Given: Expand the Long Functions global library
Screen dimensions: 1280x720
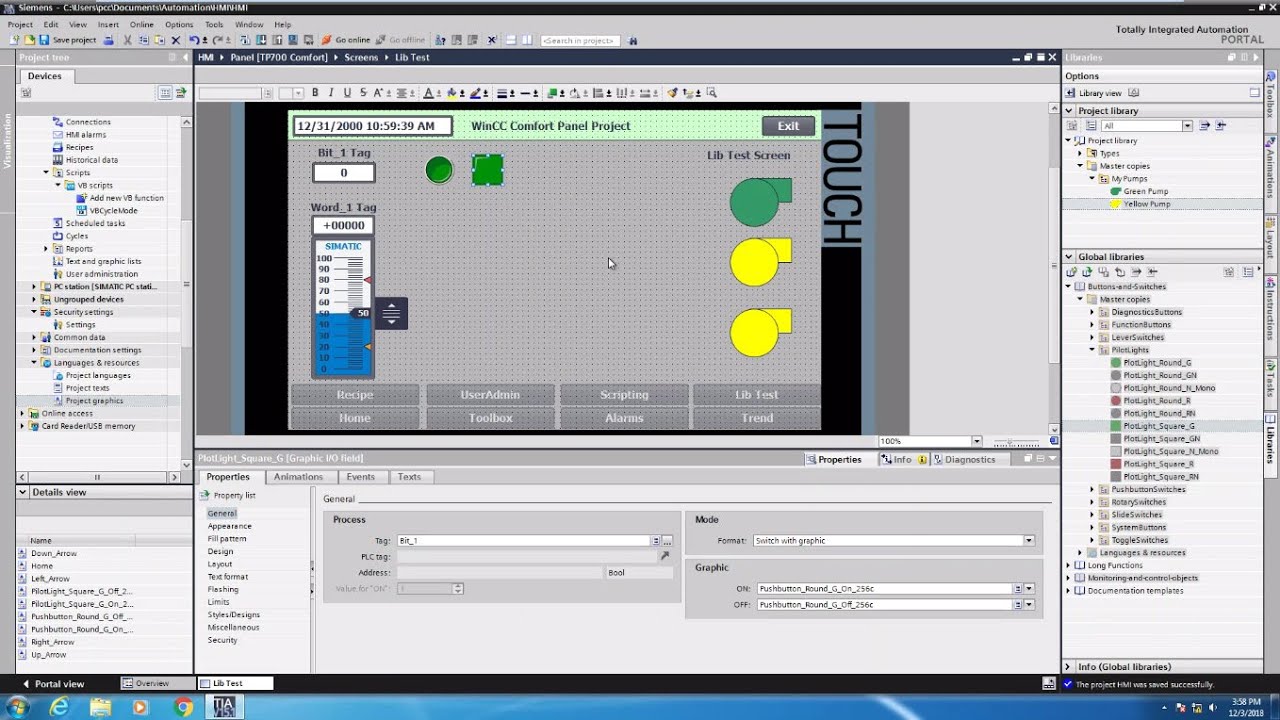Looking at the screenshot, I should tap(1068, 565).
